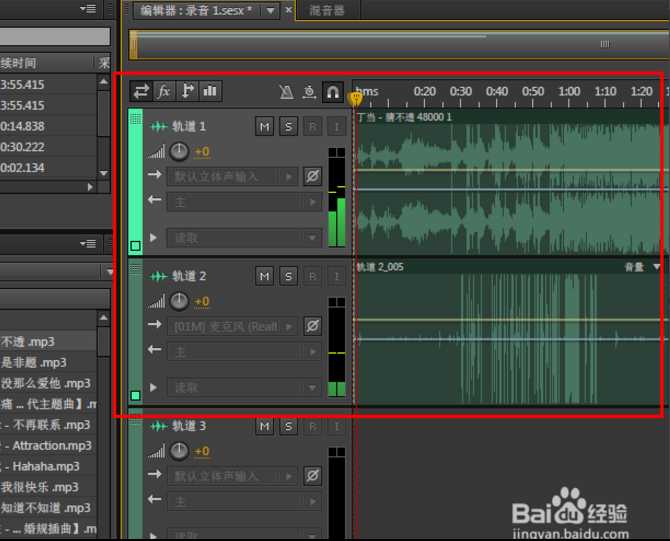Select the 是非题 .mp3 file
This screenshot has height=541, width=670.
point(34,363)
